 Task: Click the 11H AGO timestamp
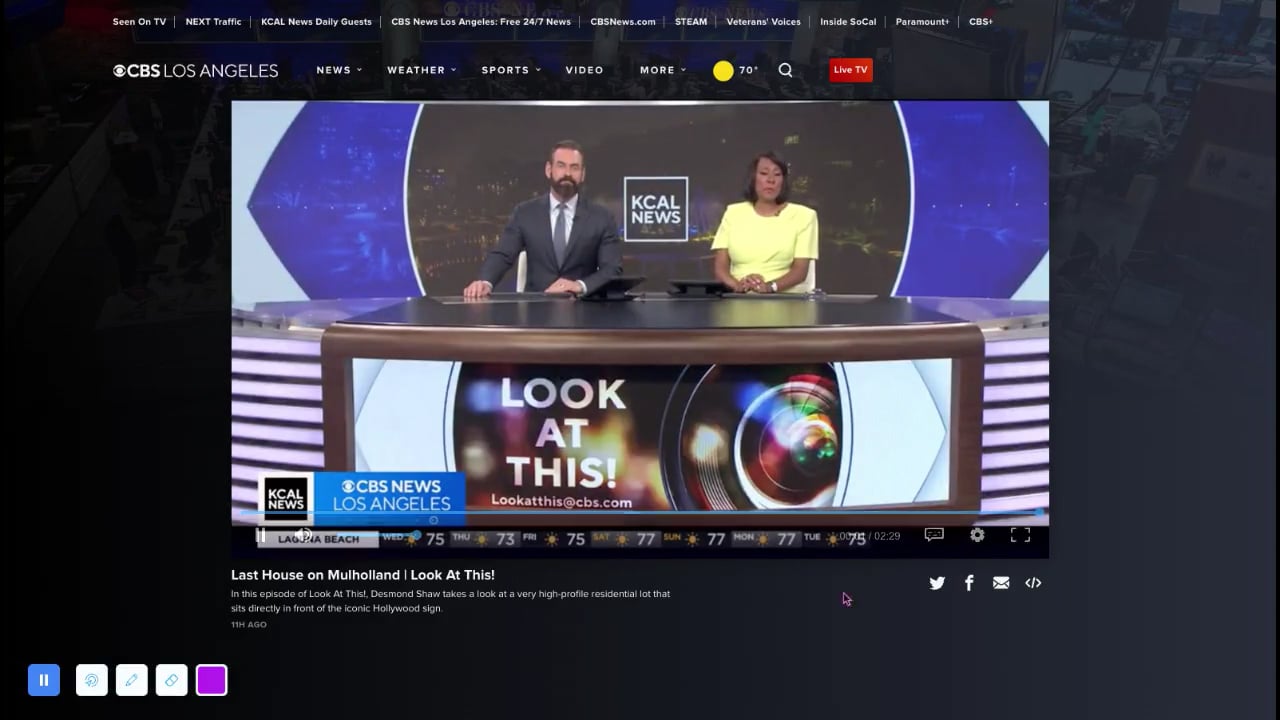pyautogui.click(x=249, y=625)
